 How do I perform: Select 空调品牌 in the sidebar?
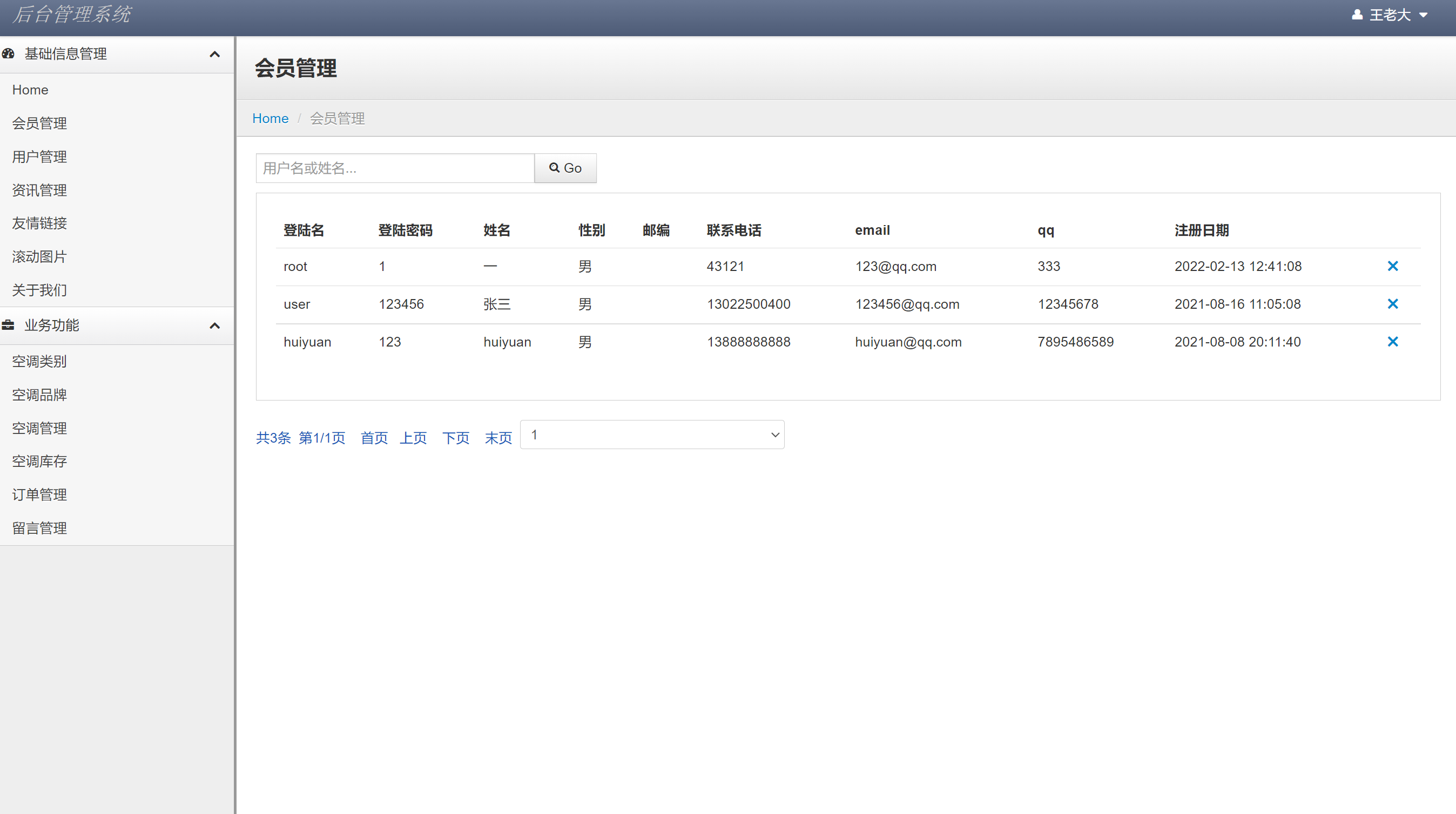point(39,394)
